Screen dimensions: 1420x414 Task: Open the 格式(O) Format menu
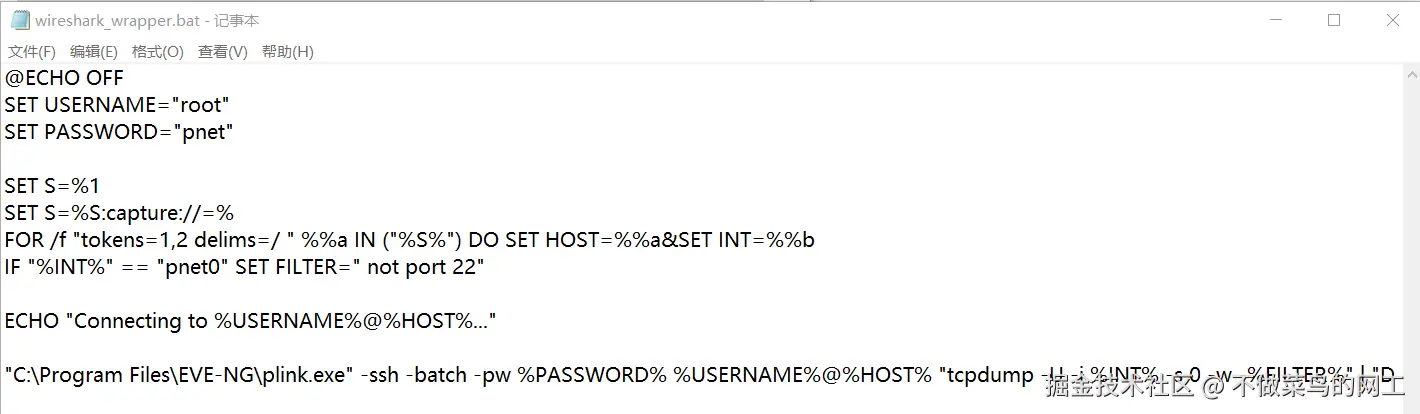pyautogui.click(x=158, y=52)
